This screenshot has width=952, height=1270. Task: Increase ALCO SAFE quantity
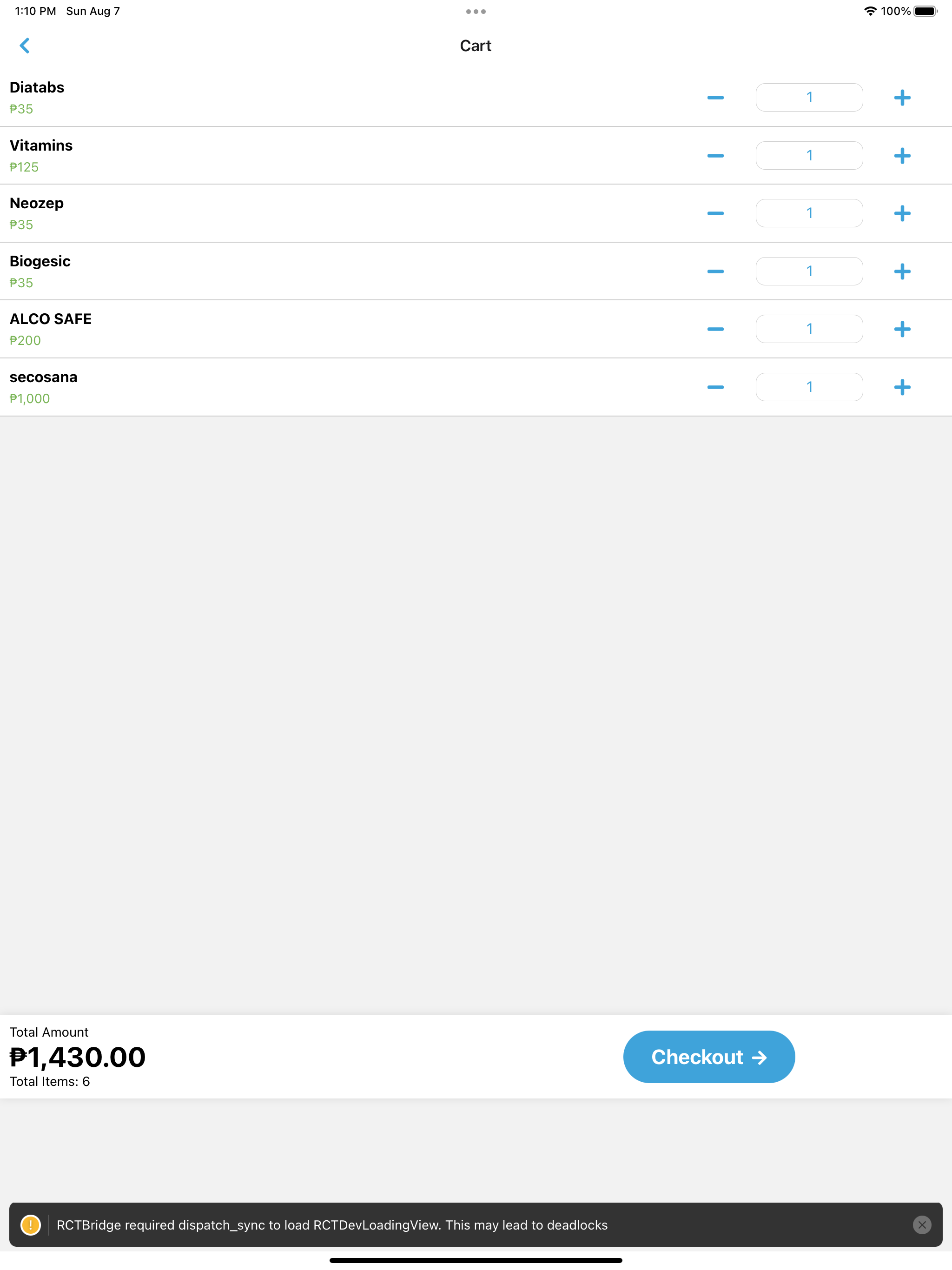coord(902,329)
